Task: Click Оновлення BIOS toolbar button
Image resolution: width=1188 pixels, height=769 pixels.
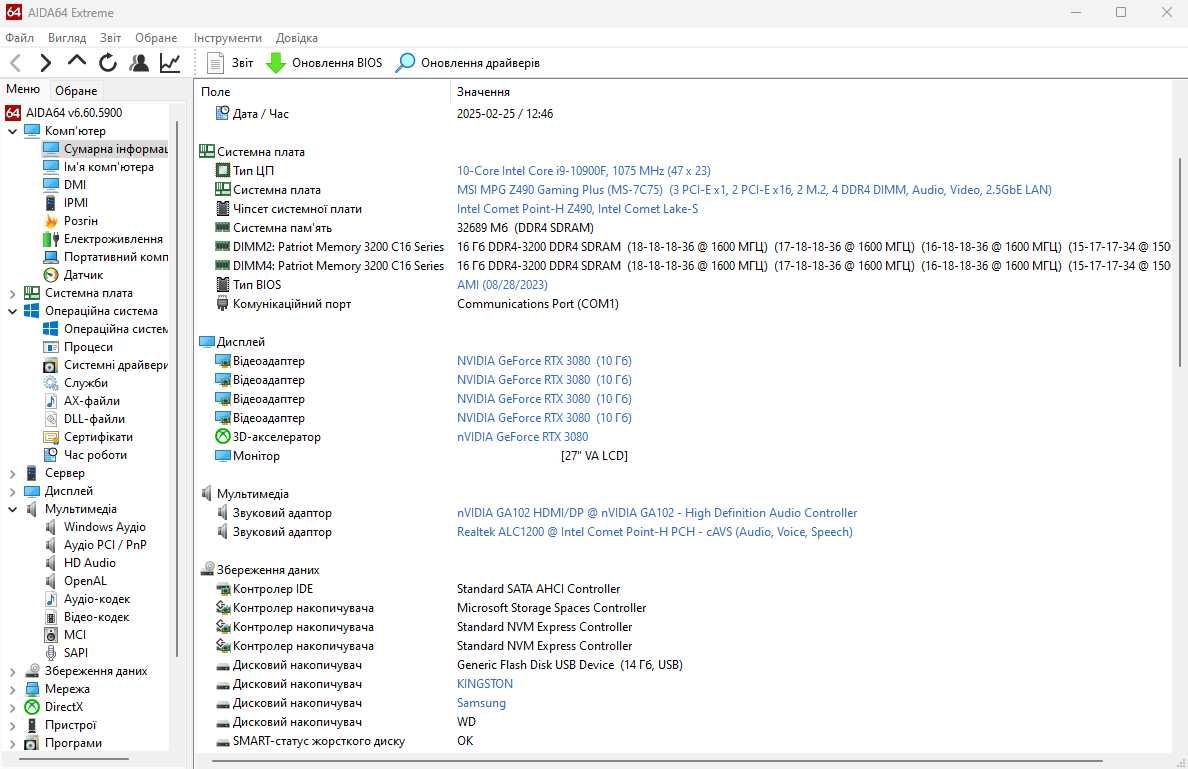Action: [x=324, y=63]
